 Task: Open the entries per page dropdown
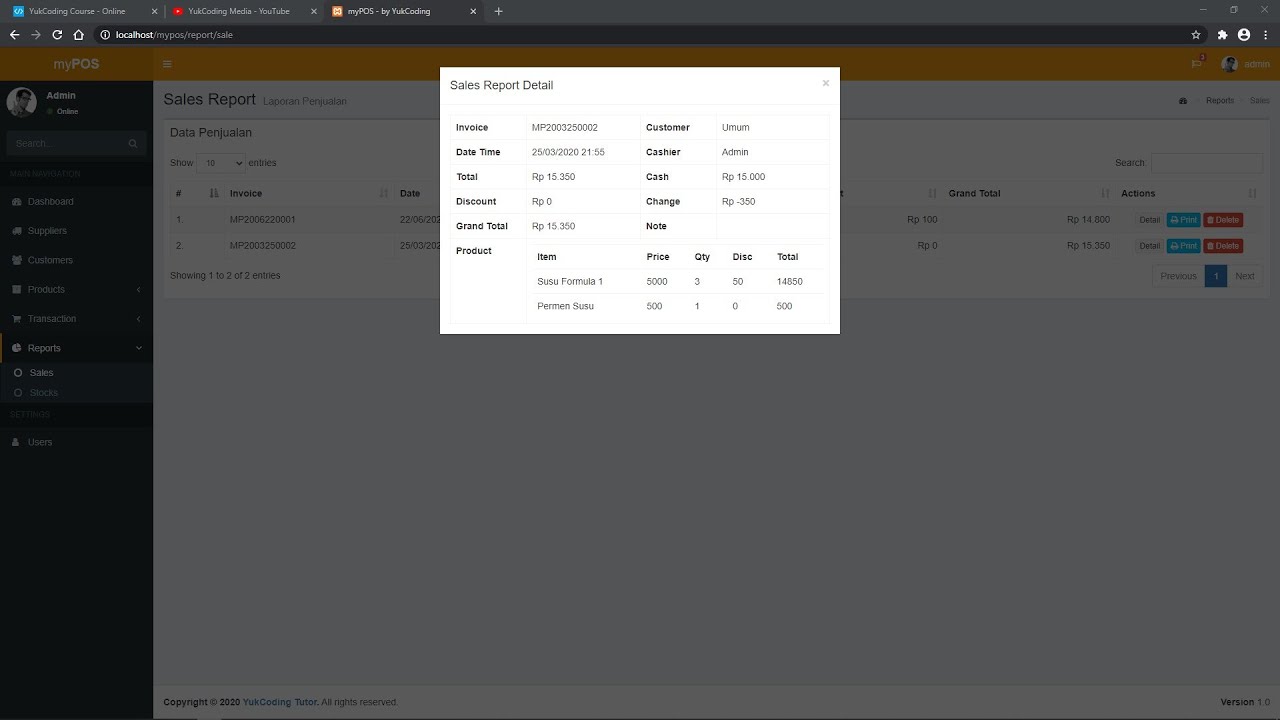(220, 163)
